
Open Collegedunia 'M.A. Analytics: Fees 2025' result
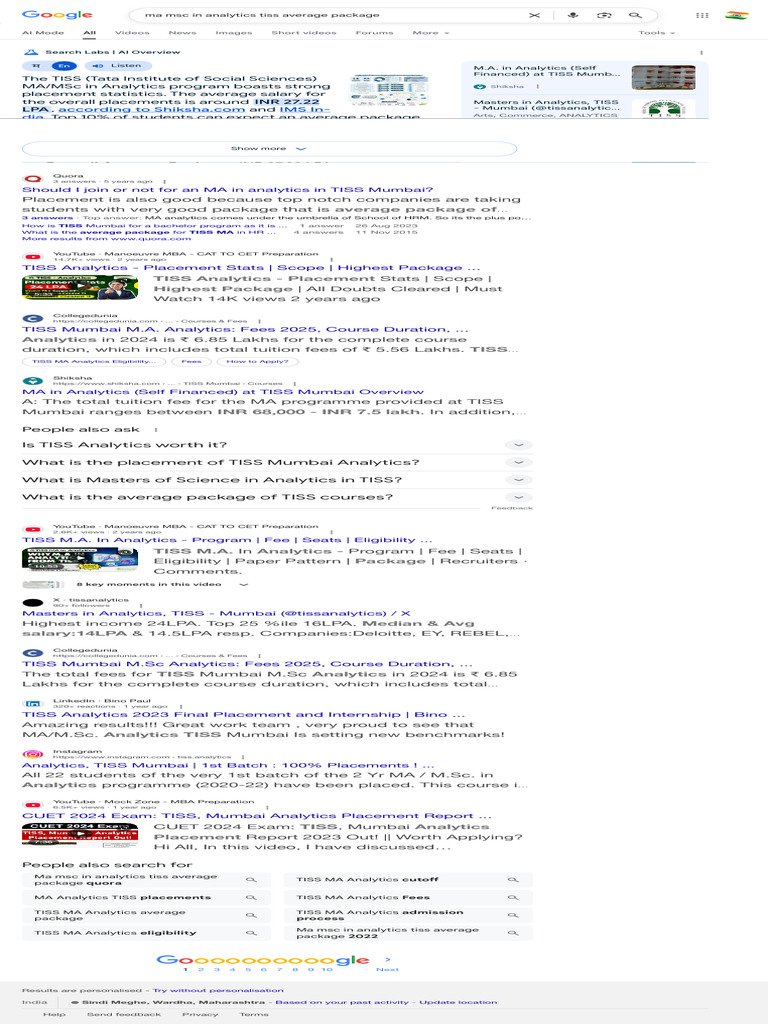coord(246,330)
